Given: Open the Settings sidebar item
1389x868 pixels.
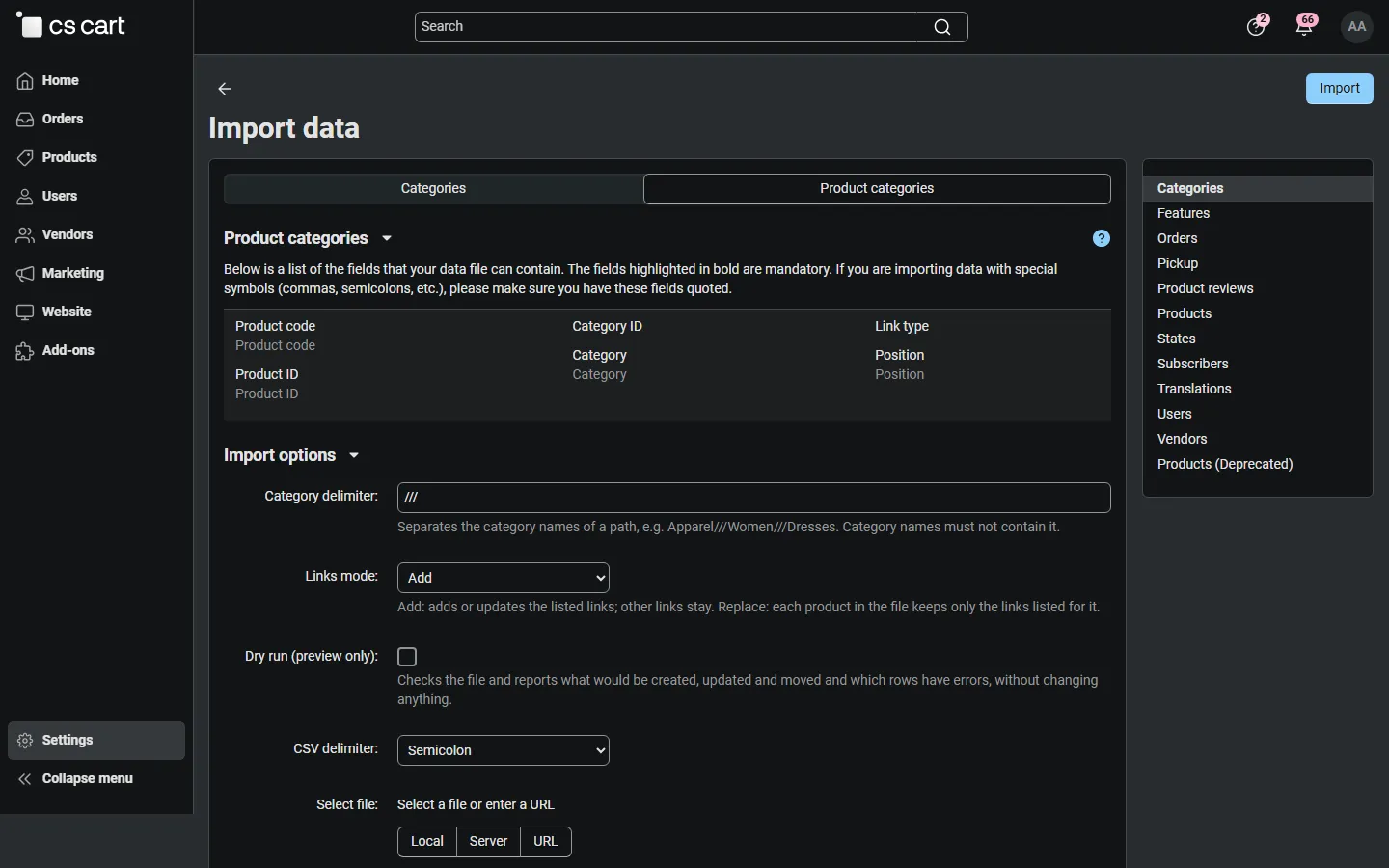Looking at the screenshot, I should click(x=96, y=741).
